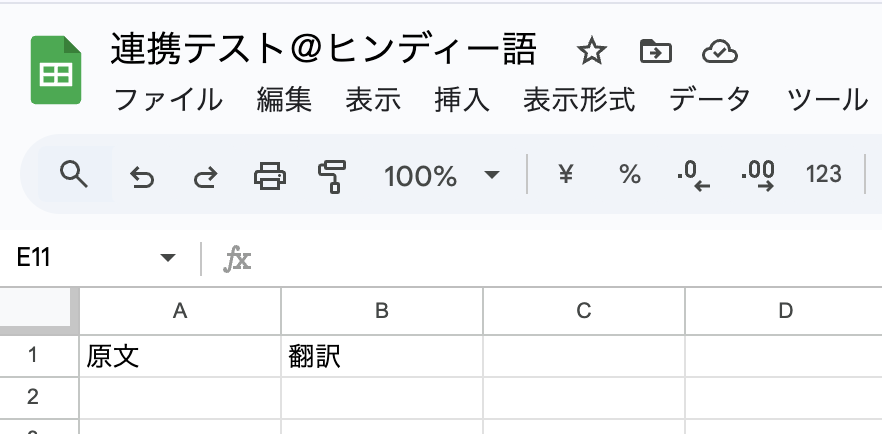
Task: Increase decimal places
Action: point(758,176)
